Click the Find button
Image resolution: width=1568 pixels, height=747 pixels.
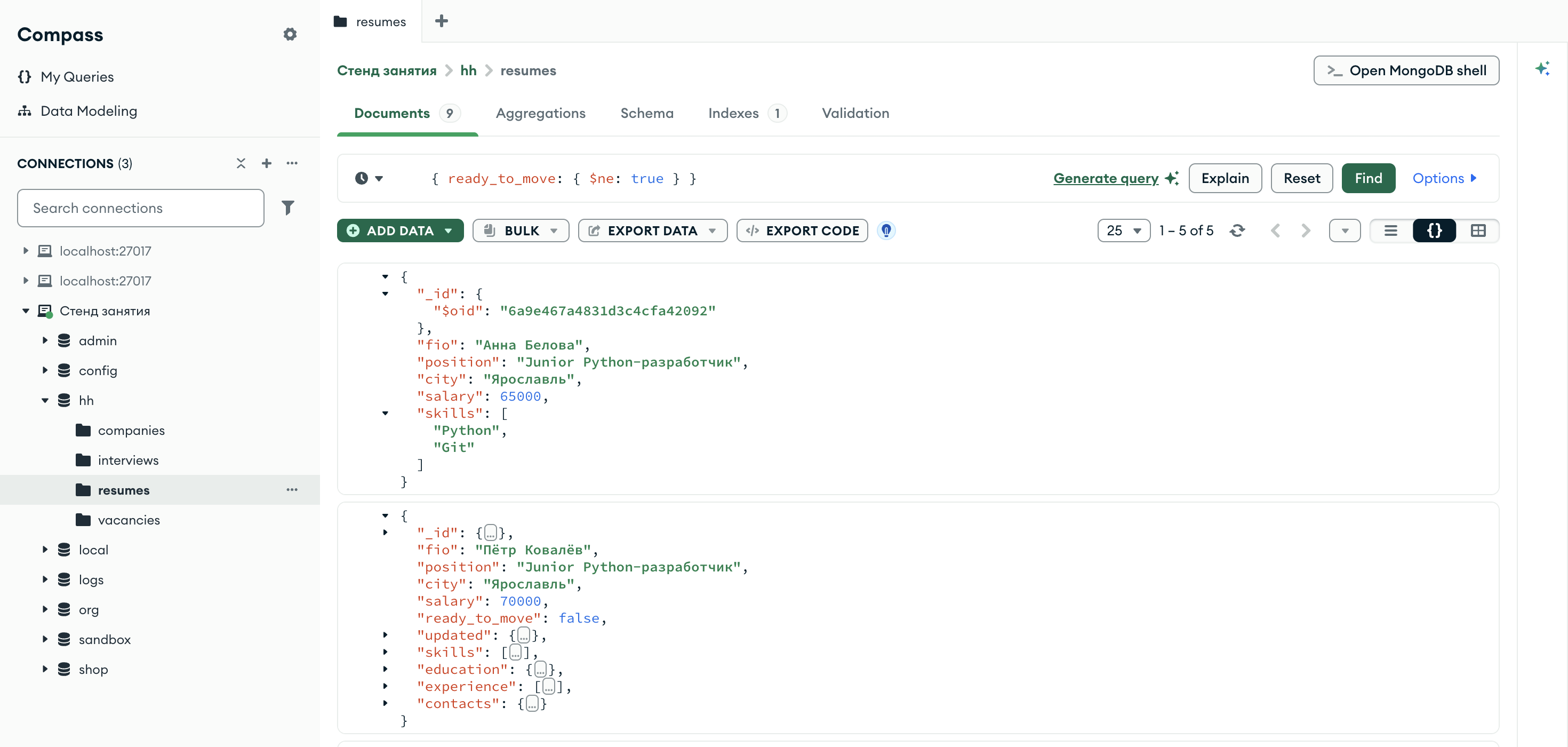coord(1369,178)
